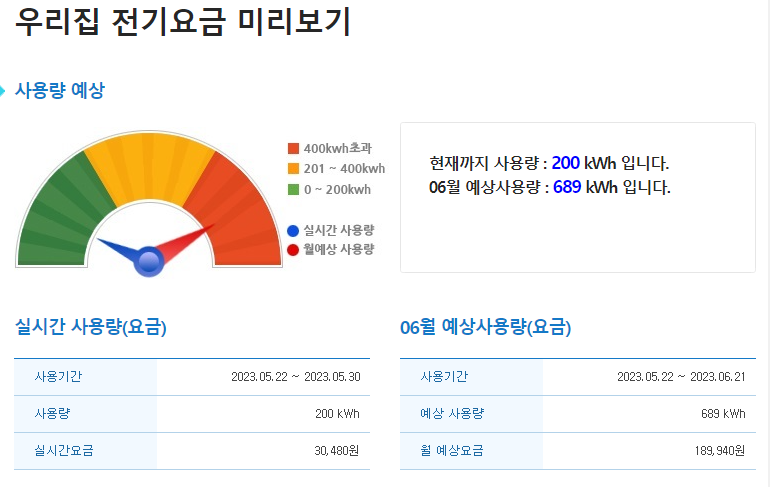Click the 400kwh초과 legend label

[x=337, y=148]
